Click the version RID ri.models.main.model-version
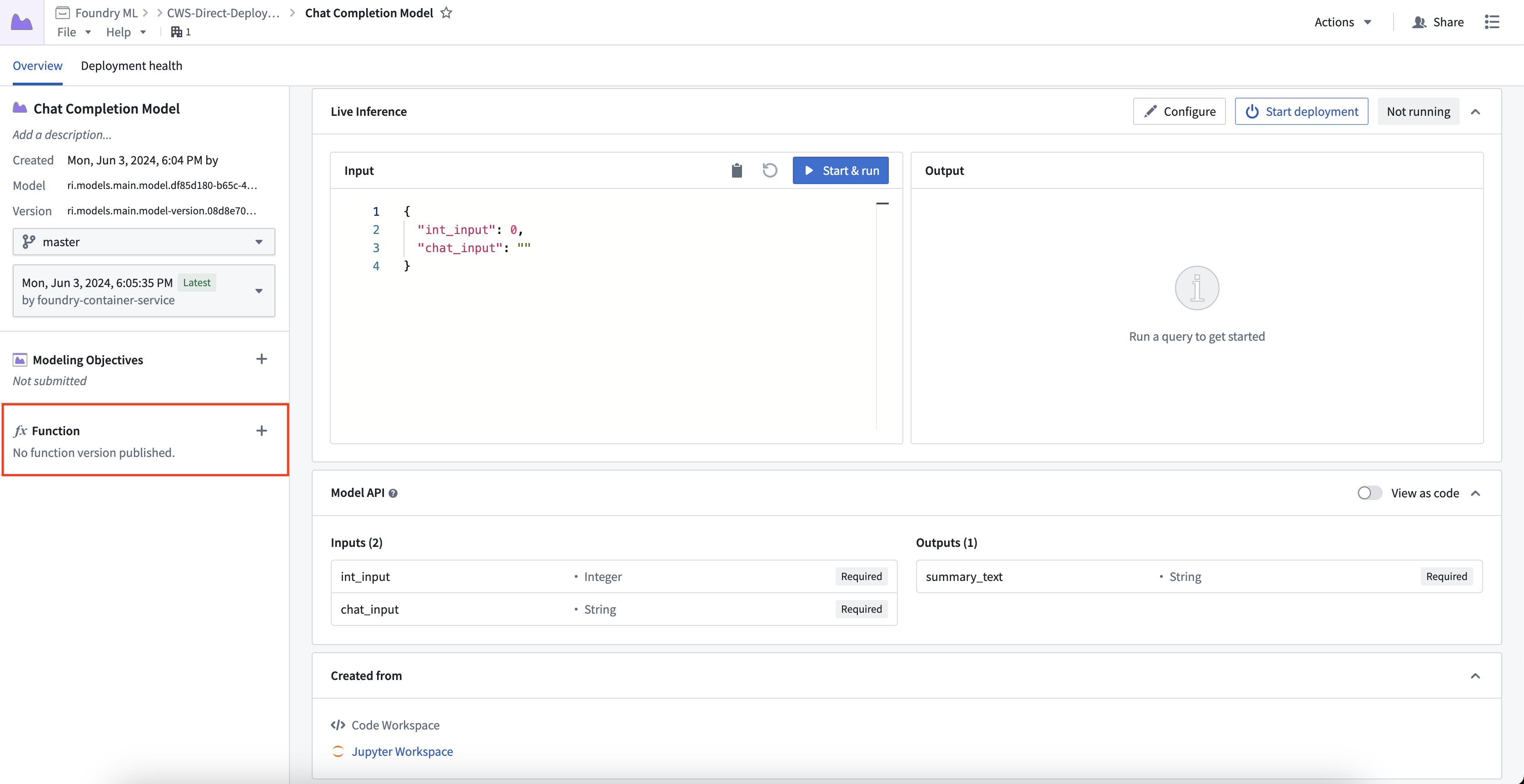 (x=161, y=210)
